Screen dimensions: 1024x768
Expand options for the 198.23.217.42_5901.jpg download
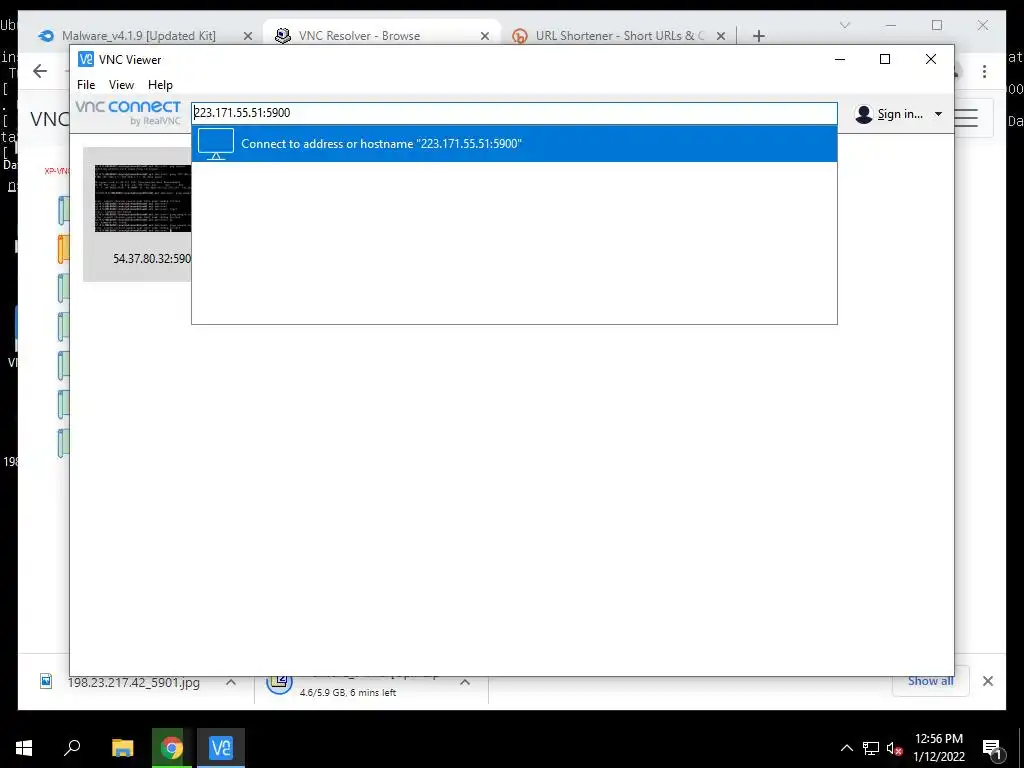(231, 682)
